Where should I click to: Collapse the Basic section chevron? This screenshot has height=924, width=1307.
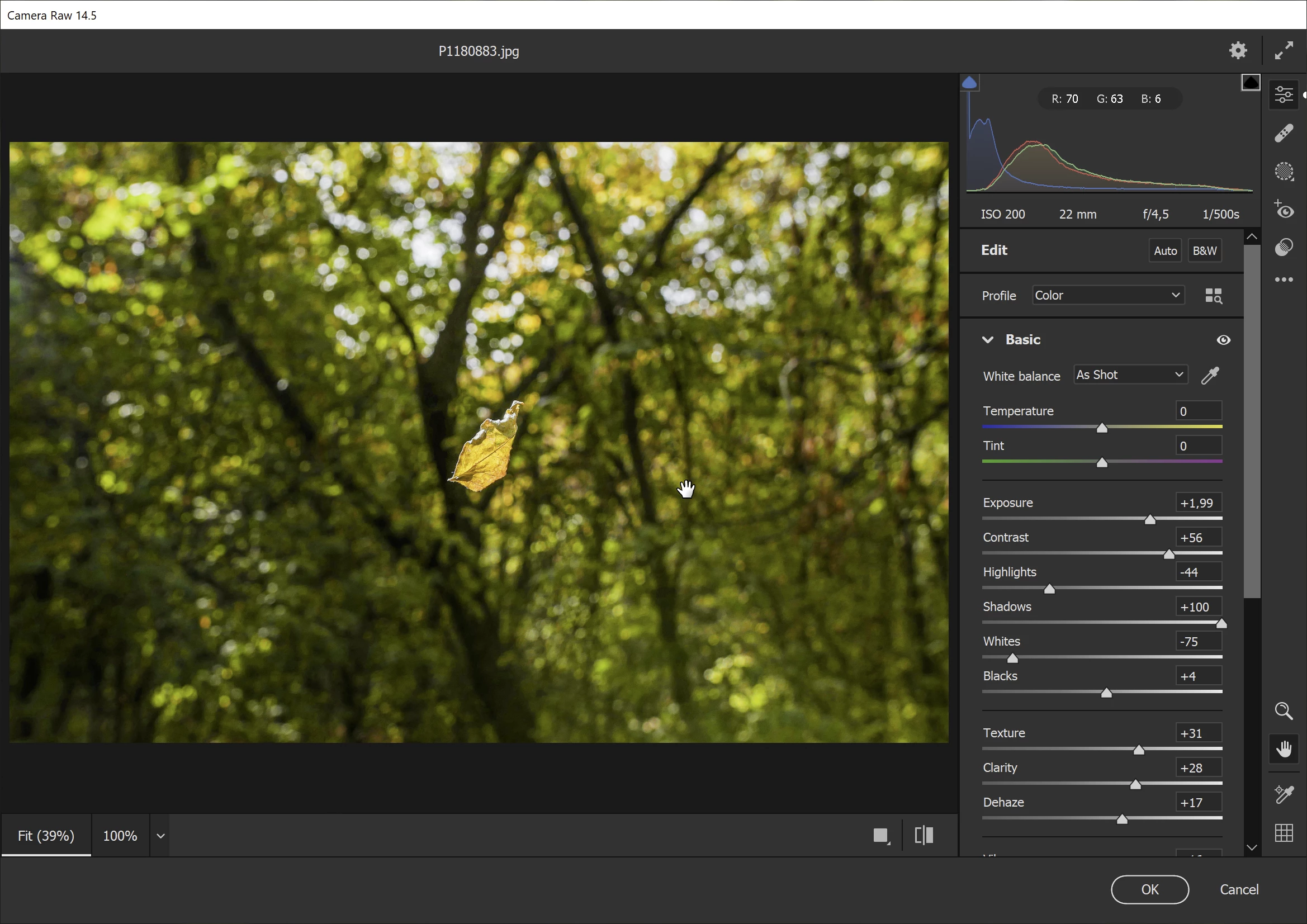988,340
